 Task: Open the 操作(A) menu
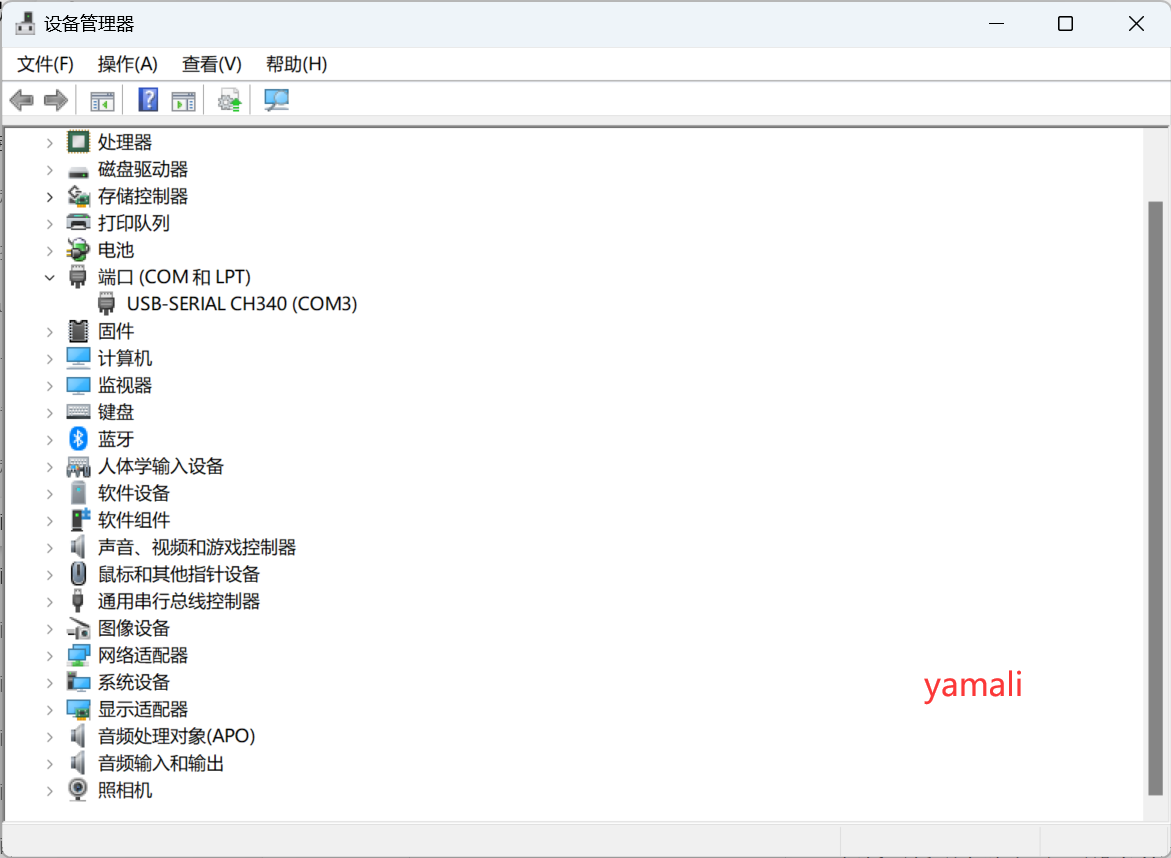tap(128, 64)
